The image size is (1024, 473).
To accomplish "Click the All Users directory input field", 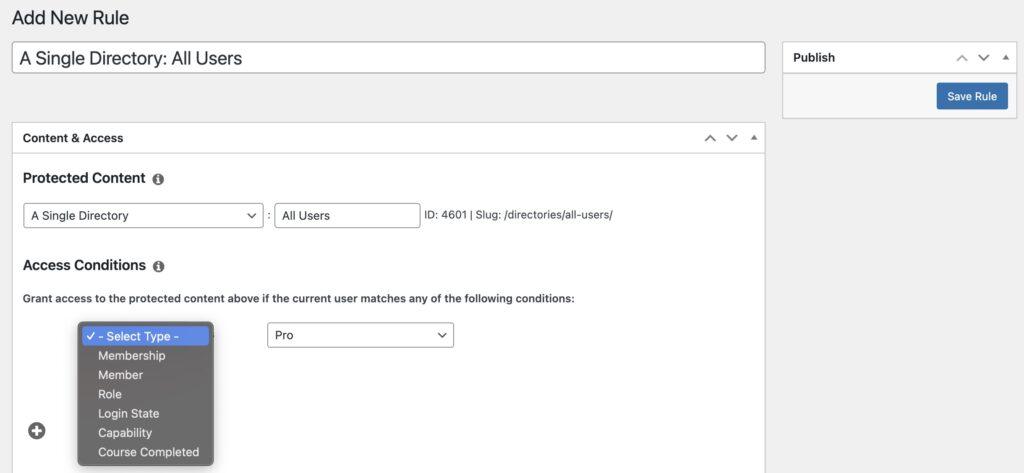I will point(347,216).
